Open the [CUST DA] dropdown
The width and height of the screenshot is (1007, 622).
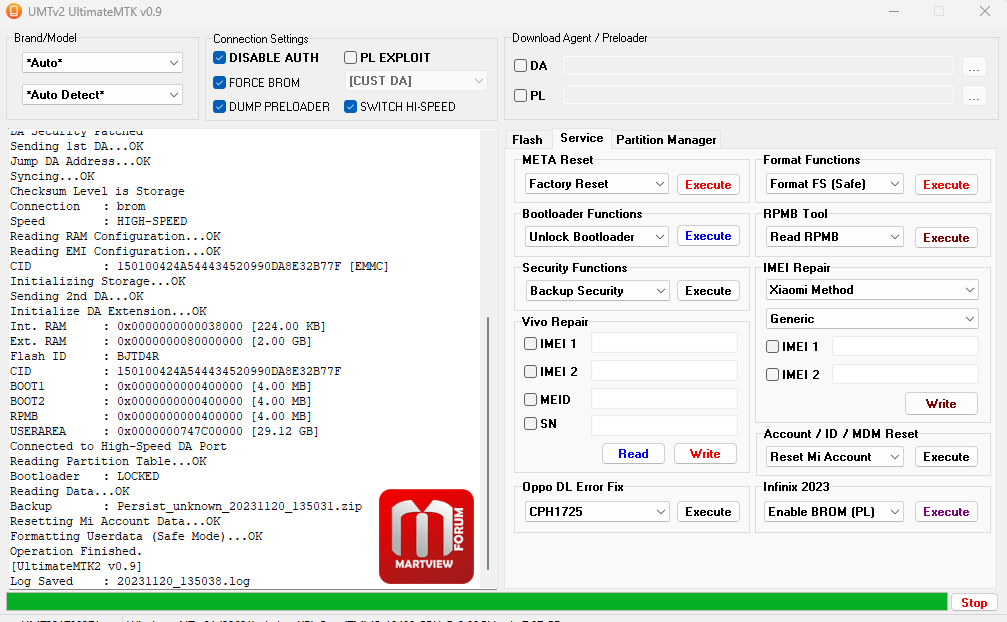(416, 81)
